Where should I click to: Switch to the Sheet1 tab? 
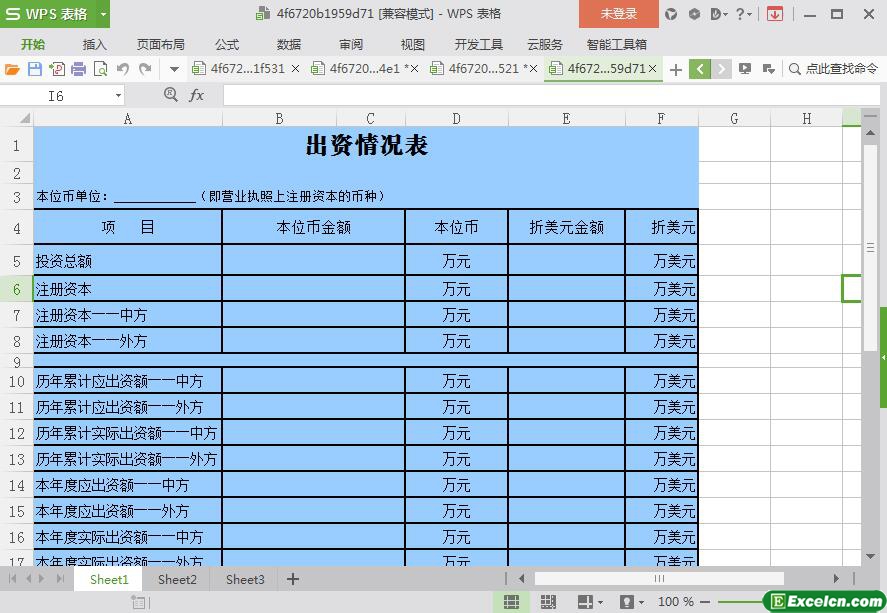click(109, 579)
